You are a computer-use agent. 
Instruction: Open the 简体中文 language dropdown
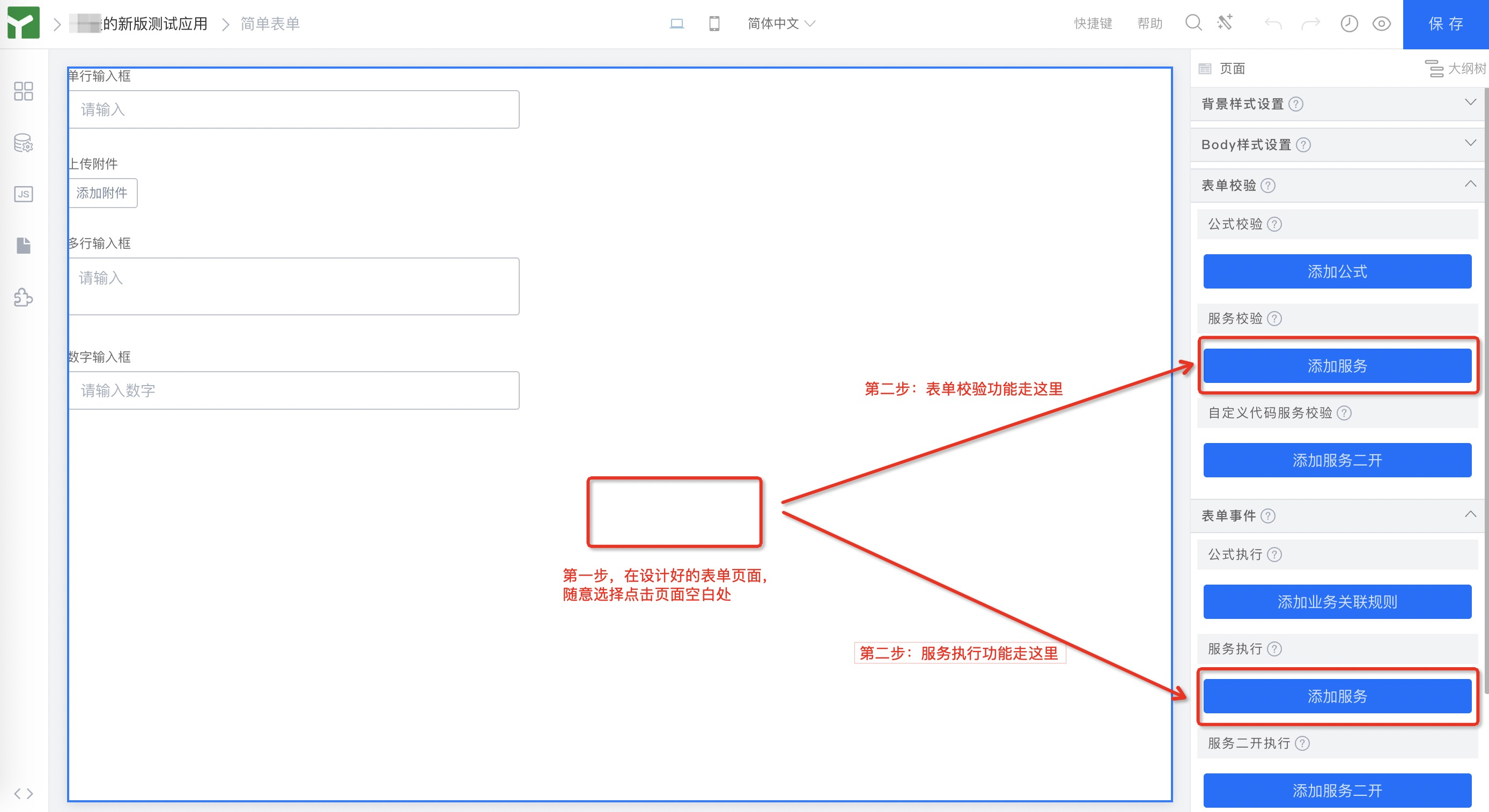point(781,24)
